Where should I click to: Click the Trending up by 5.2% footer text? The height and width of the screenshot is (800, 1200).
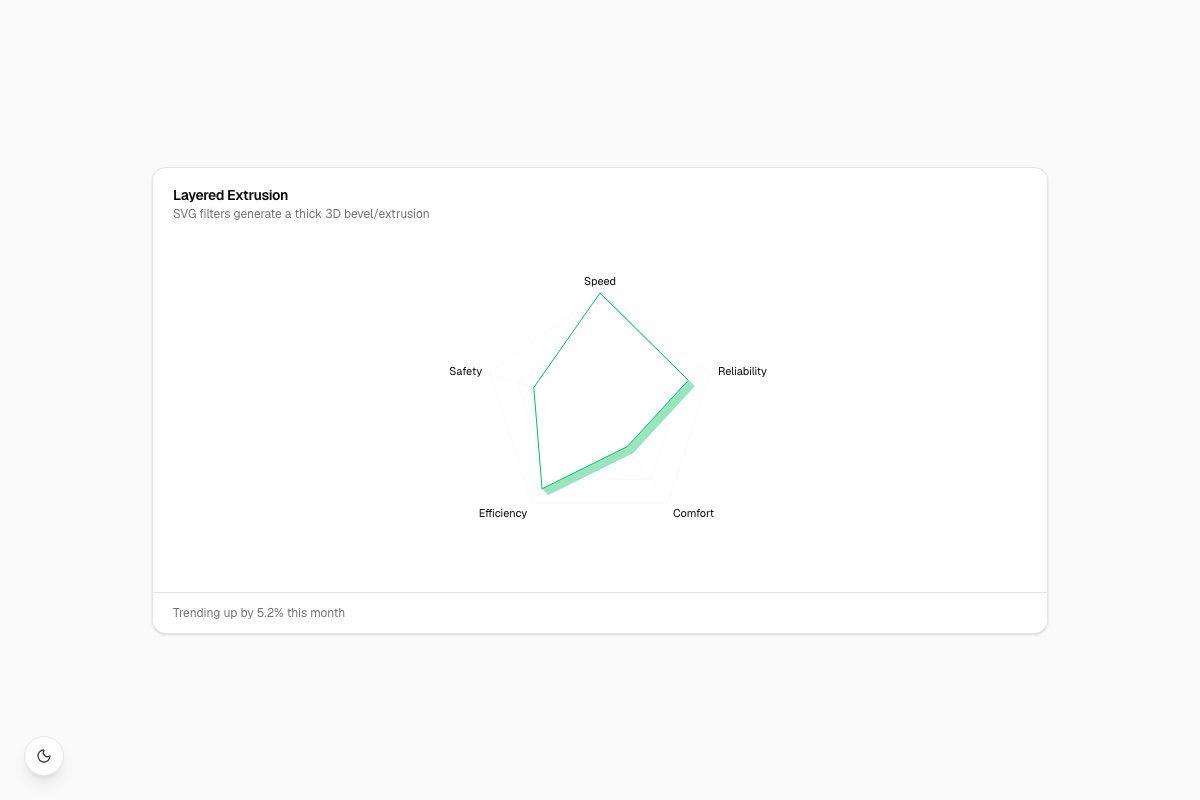(x=259, y=613)
